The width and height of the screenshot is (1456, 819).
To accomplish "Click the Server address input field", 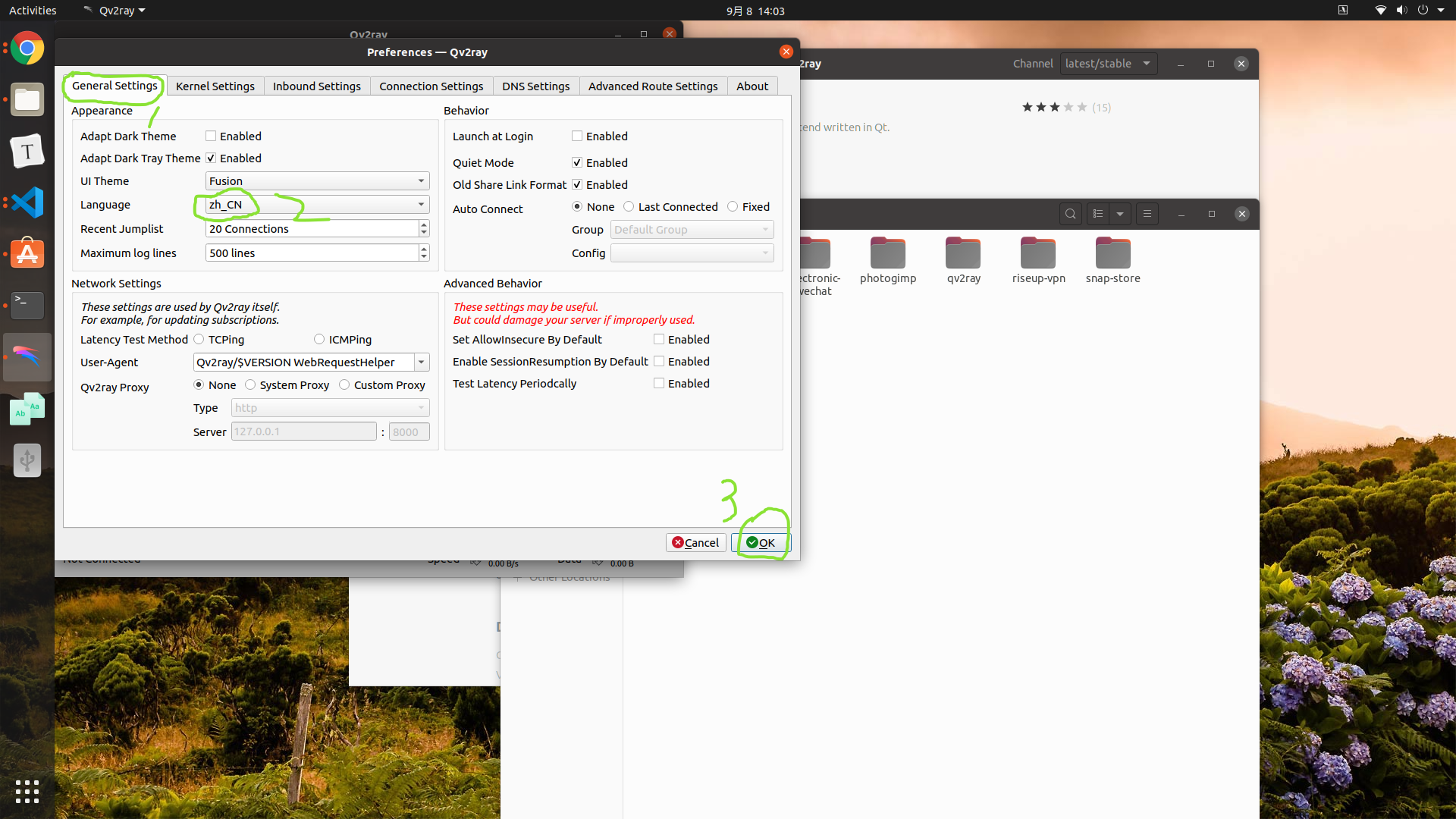I will click(303, 431).
